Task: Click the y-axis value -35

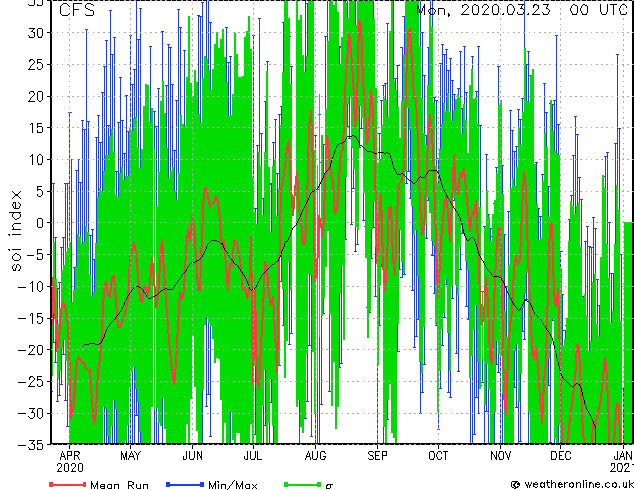Action: [29, 445]
